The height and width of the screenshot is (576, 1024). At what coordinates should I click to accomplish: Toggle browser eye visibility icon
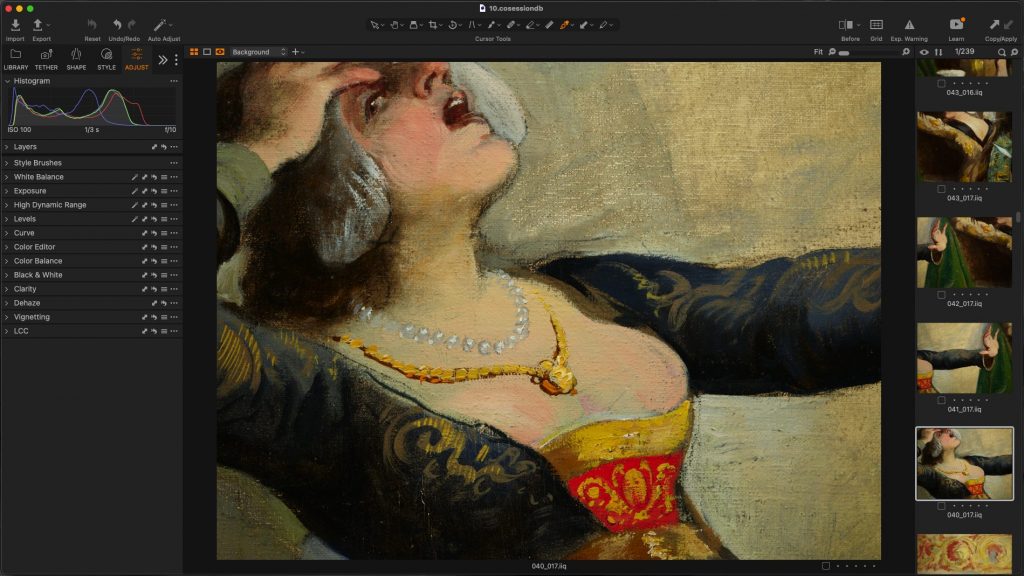click(924, 52)
